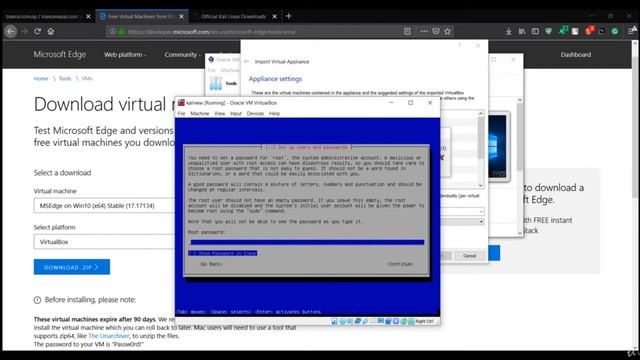Bookmark this page with the star
Image resolution: width=640 pixels, height=360 pixels.
448,31
